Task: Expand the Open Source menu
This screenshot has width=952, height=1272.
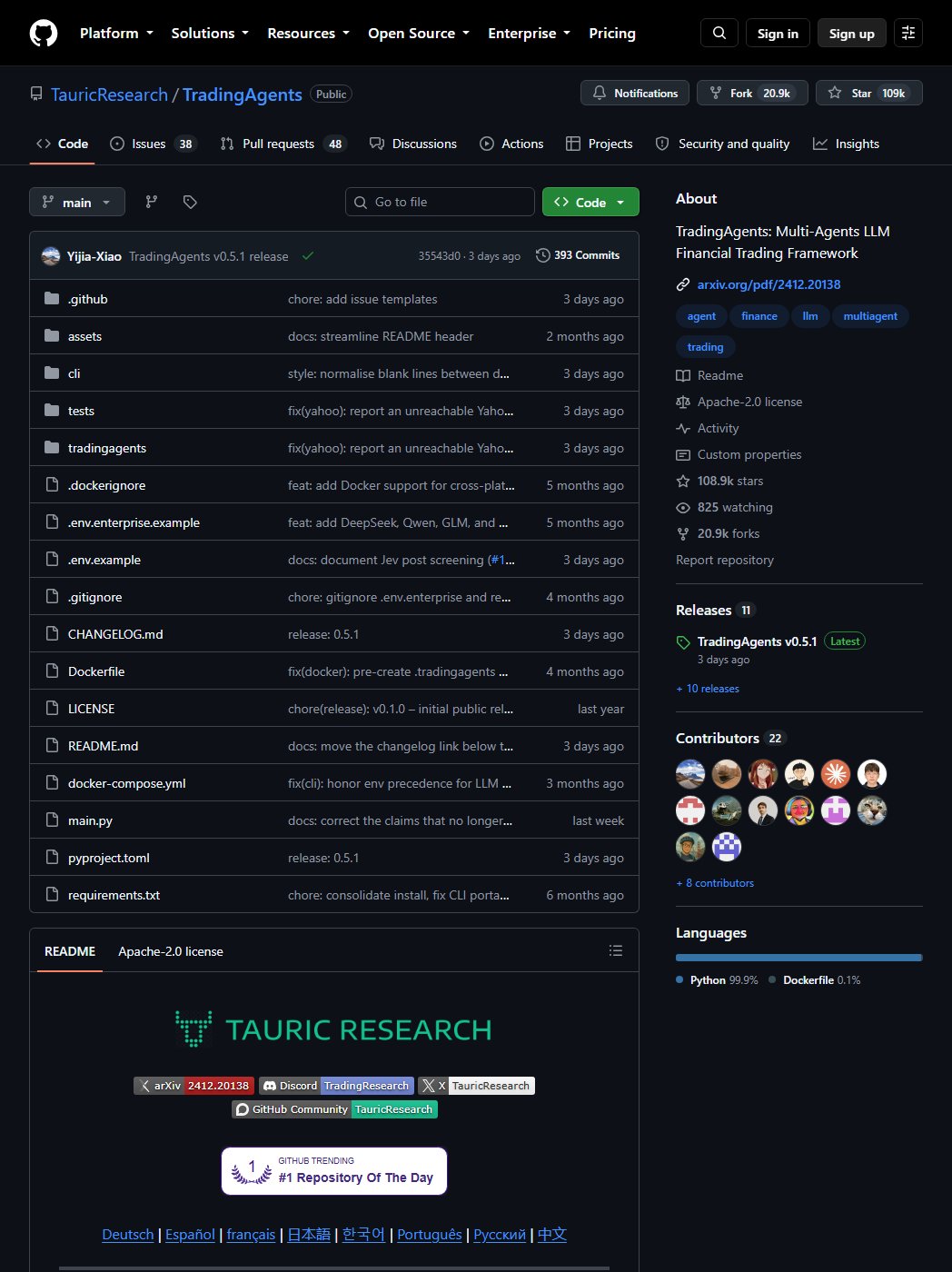Action: click(419, 33)
